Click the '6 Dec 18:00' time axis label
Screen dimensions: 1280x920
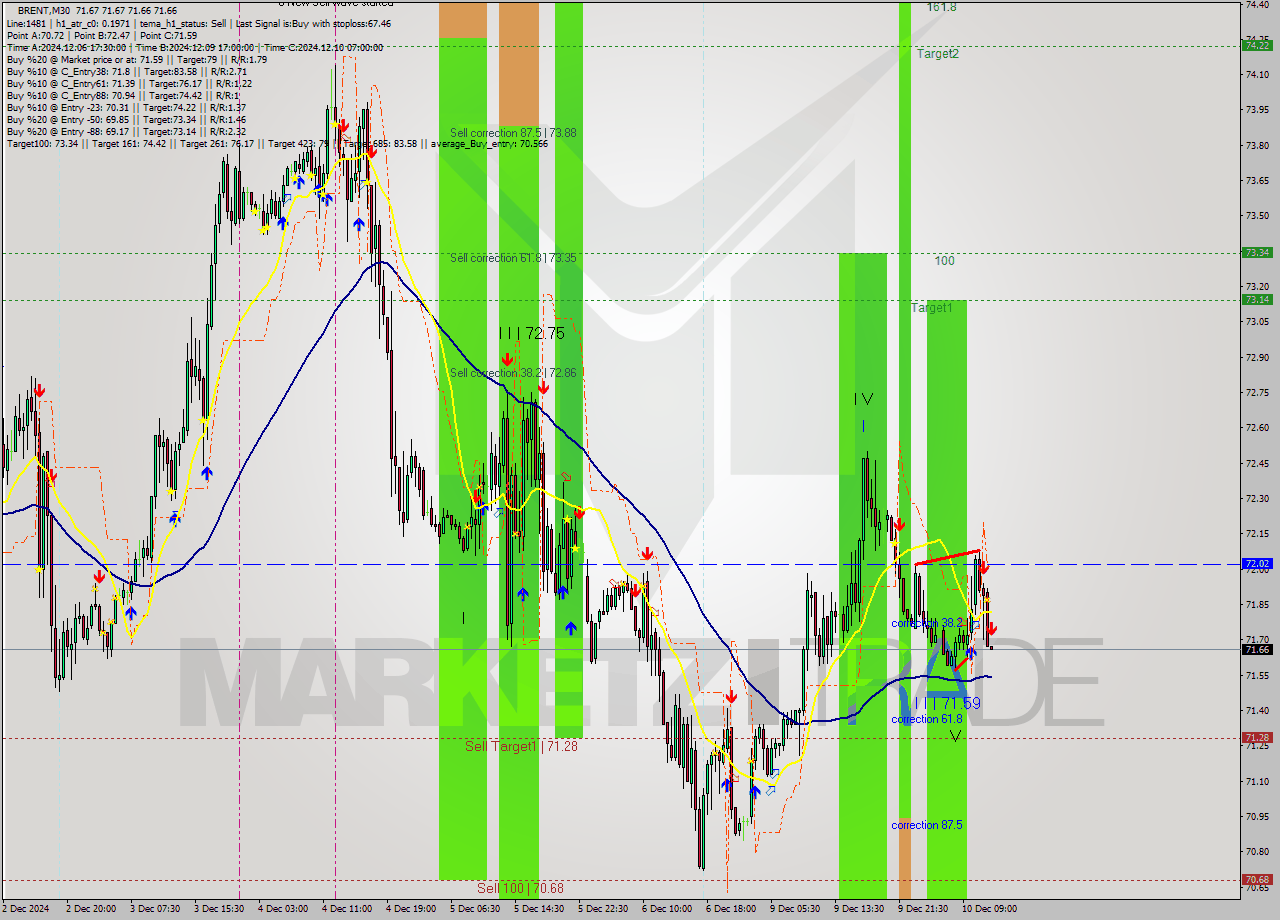tap(732, 909)
